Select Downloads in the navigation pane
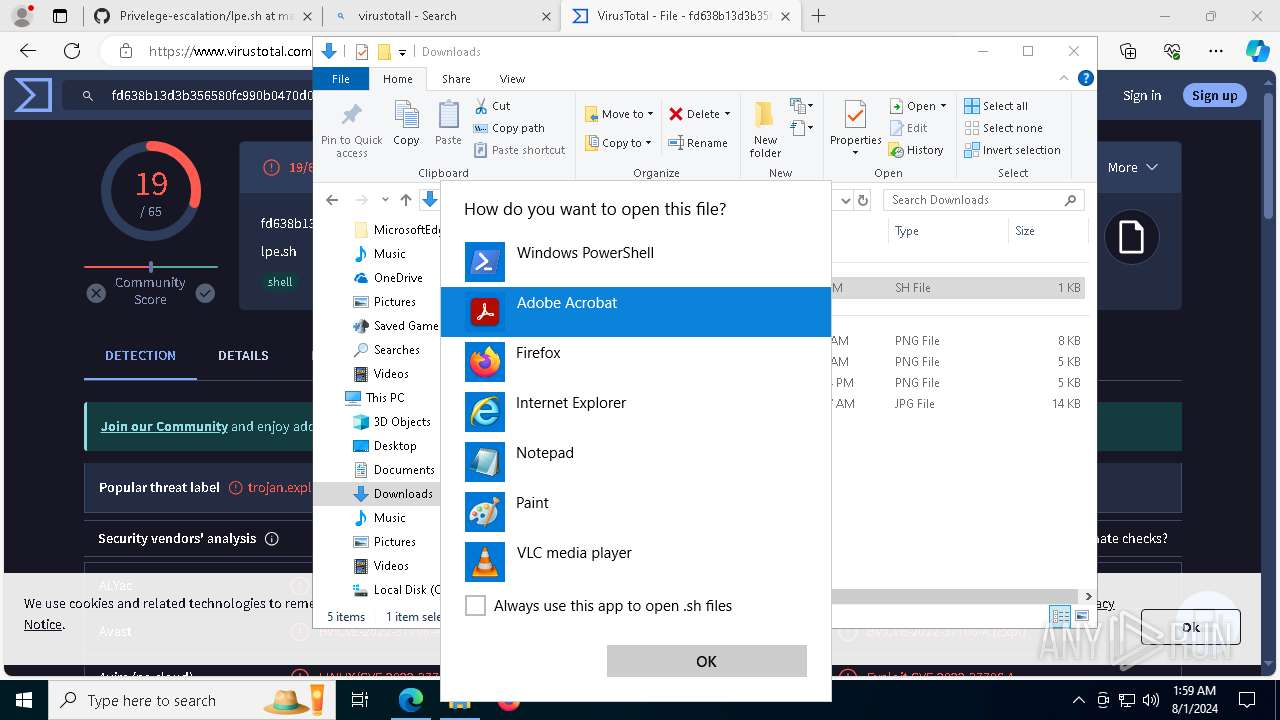The width and height of the screenshot is (1280, 720). (x=393, y=494)
